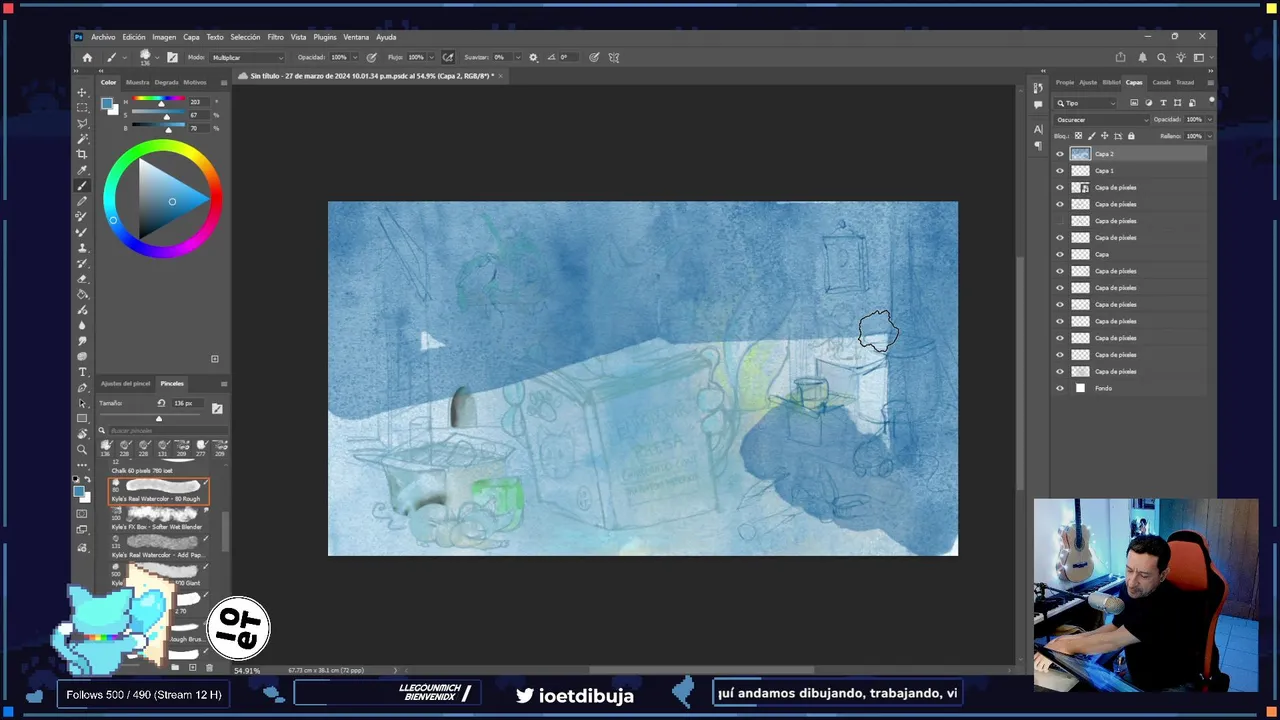
Task: Toggle pressure control for opacity
Action: tap(372, 57)
